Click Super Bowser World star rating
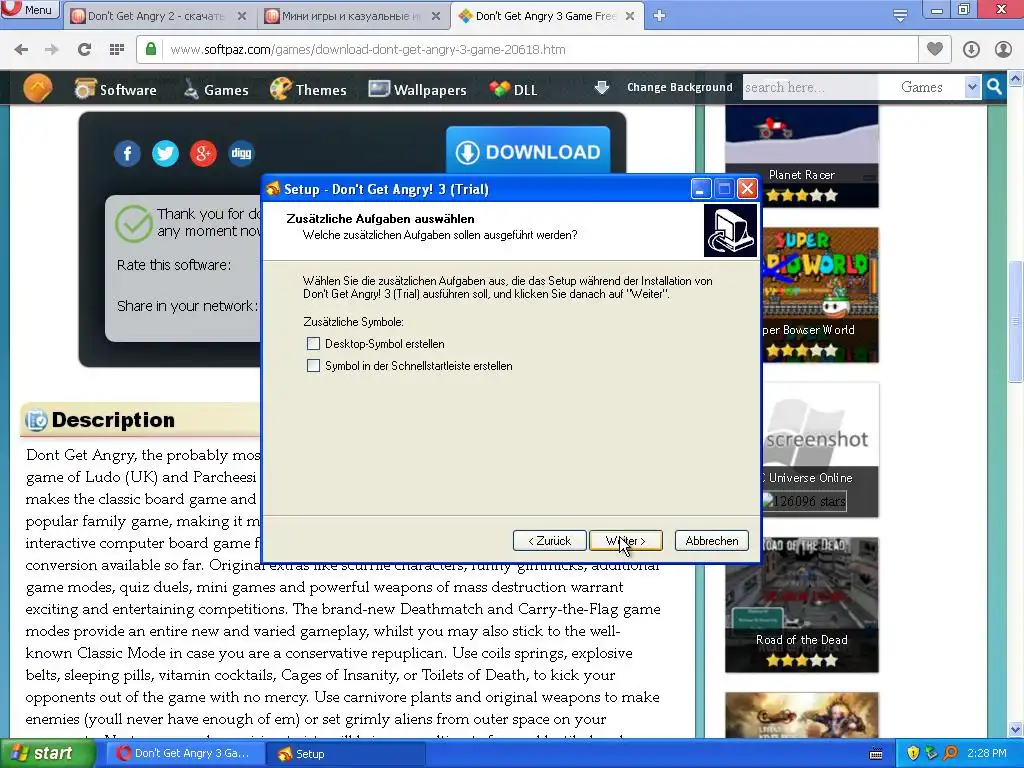This screenshot has height=768, width=1024. pos(801,351)
